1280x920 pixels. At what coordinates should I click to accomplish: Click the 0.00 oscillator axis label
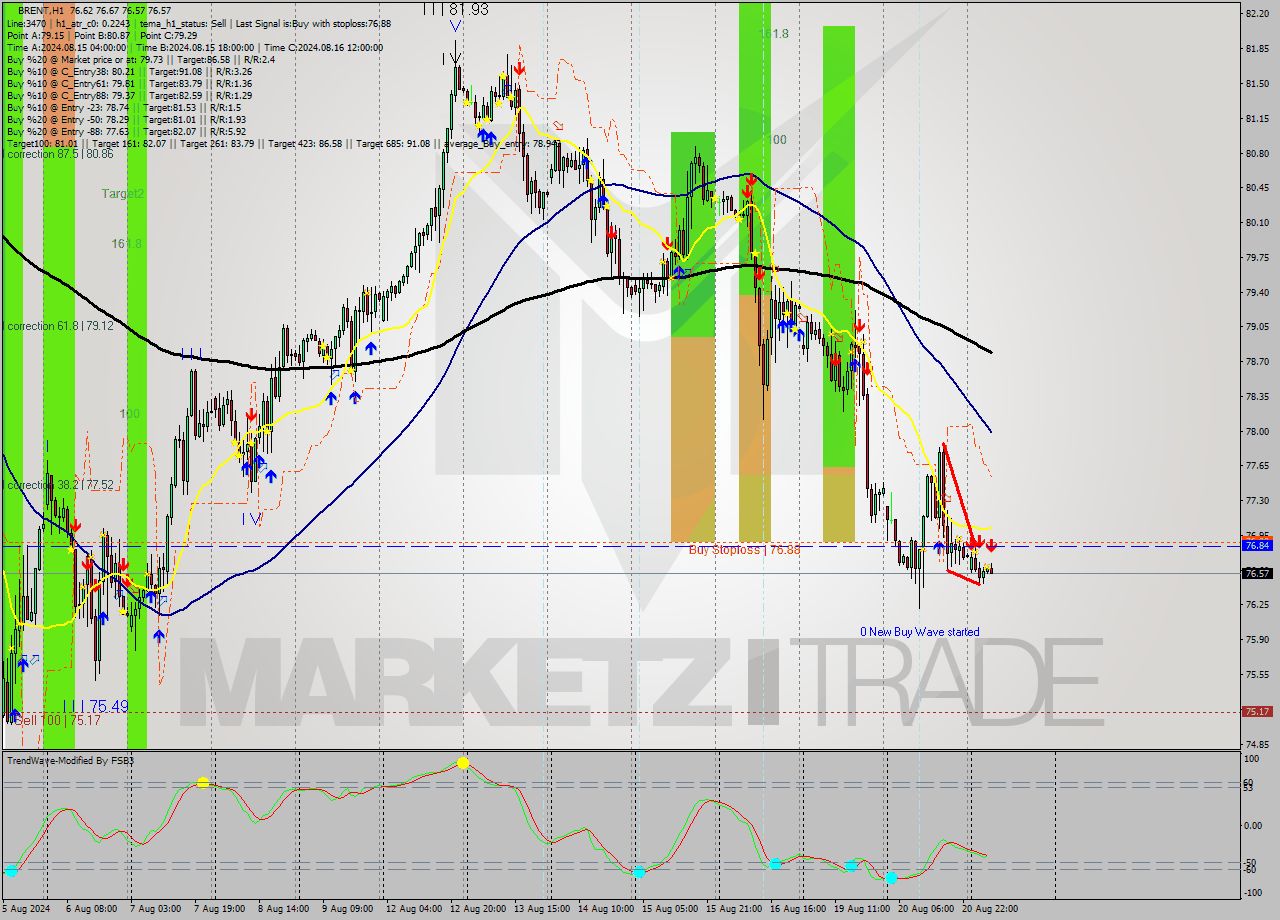coord(1252,825)
